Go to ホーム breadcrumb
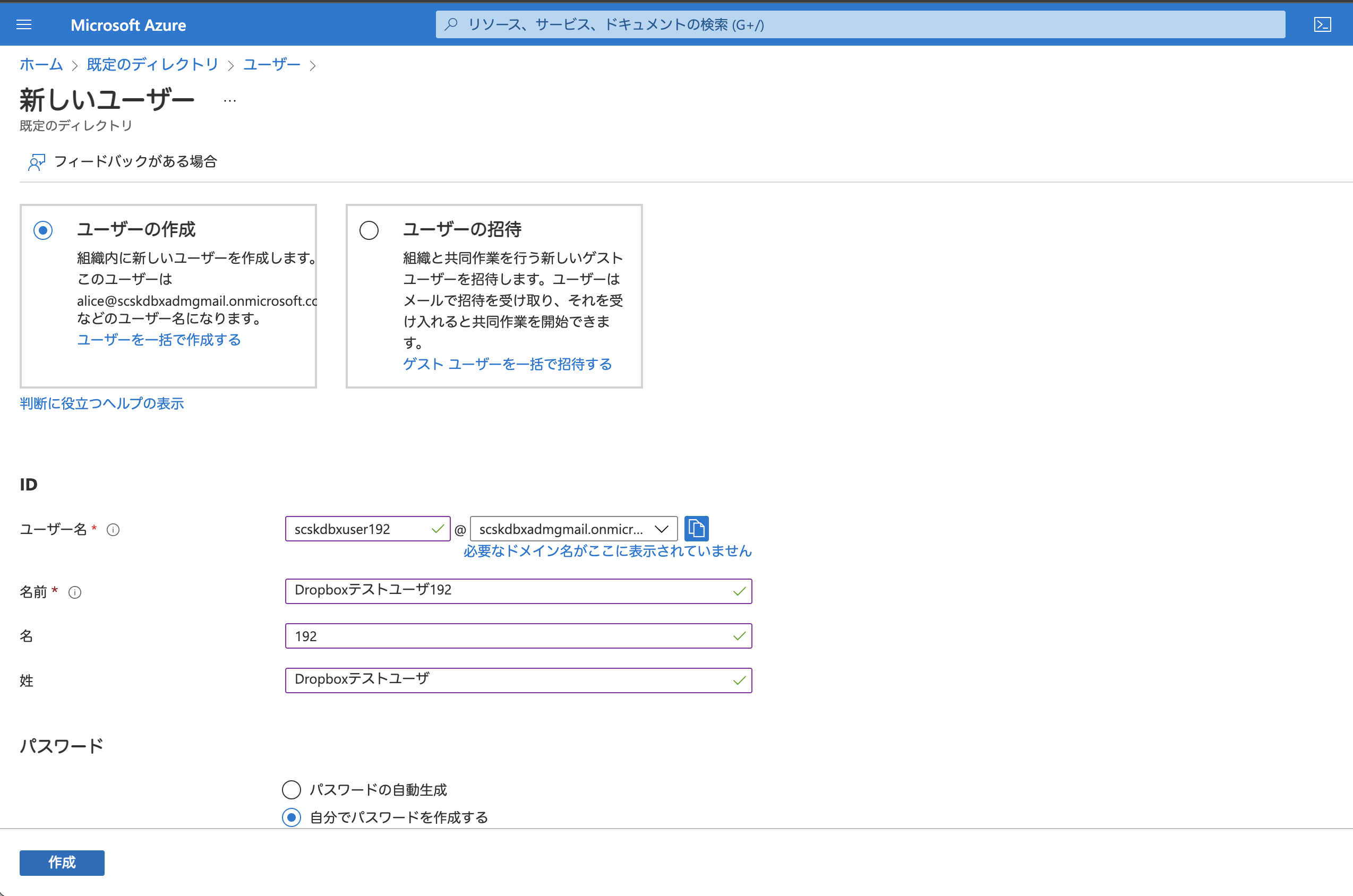The image size is (1353, 896). click(x=41, y=65)
